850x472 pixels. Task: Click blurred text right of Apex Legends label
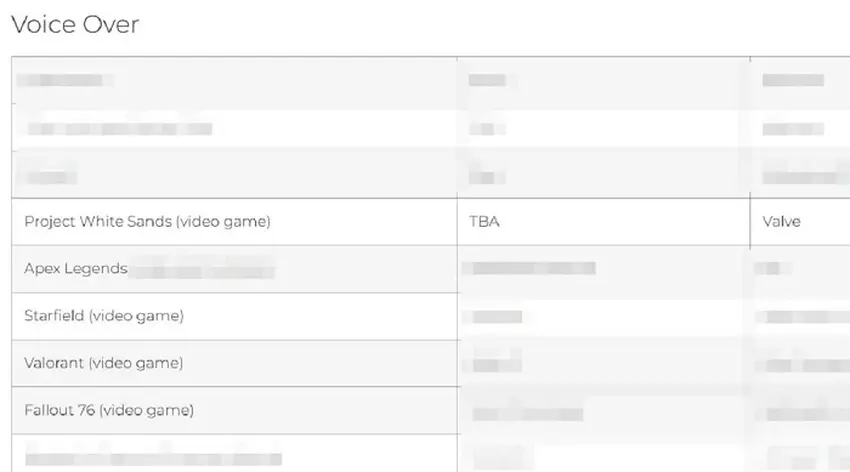point(201,269)
